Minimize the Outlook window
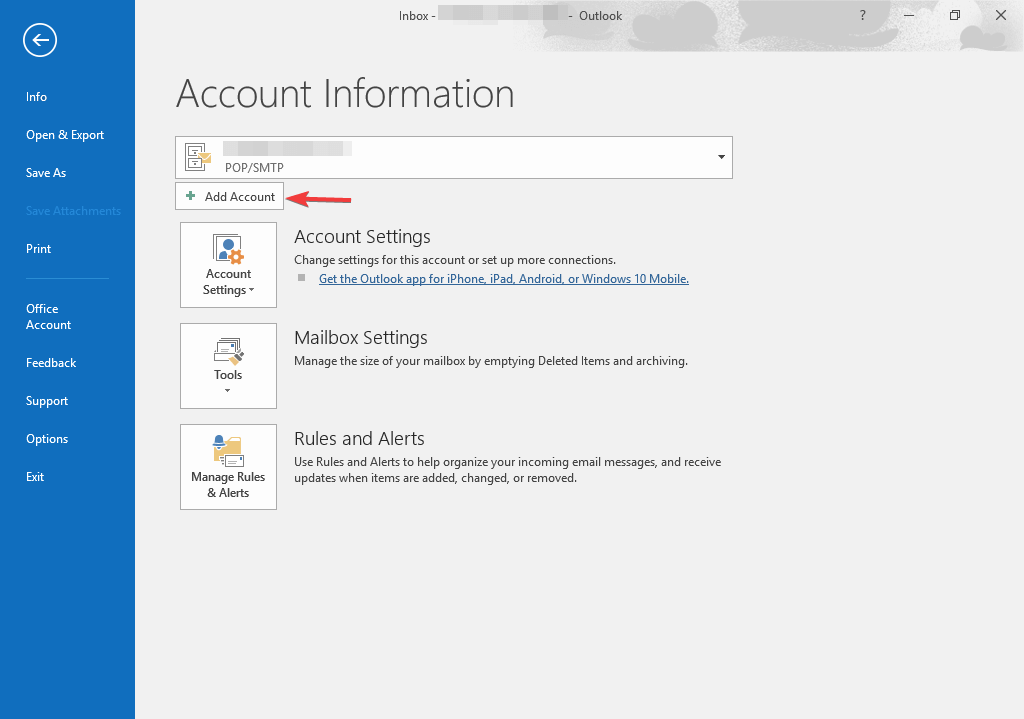1024x719 pixels. point(908,15)
